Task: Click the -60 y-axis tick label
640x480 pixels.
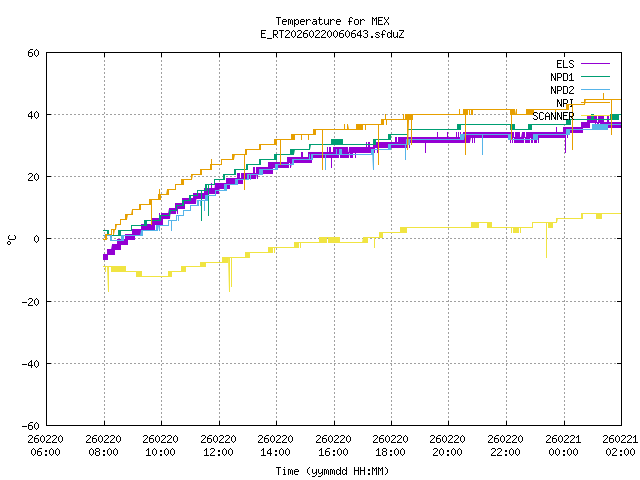Action: [x=30, y=425]
